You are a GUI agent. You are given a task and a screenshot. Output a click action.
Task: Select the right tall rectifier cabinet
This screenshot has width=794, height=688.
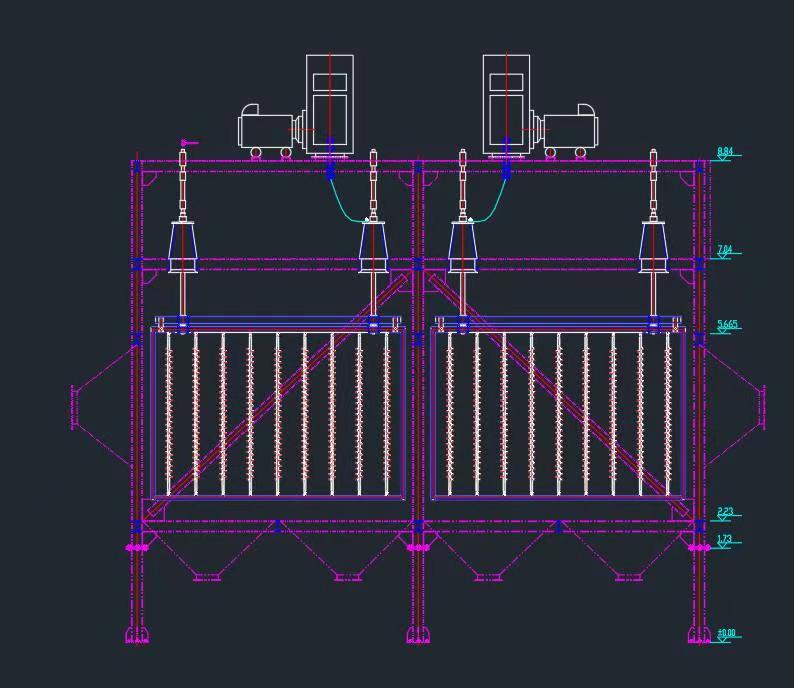click(506, 104)
